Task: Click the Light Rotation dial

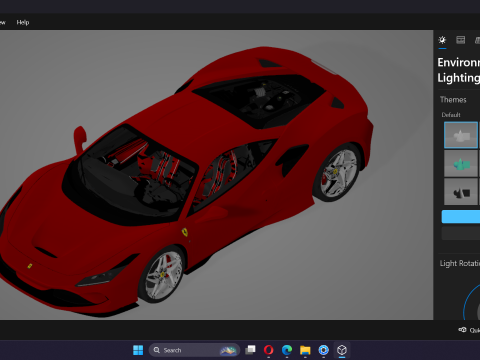Action: tap(472, 302)
